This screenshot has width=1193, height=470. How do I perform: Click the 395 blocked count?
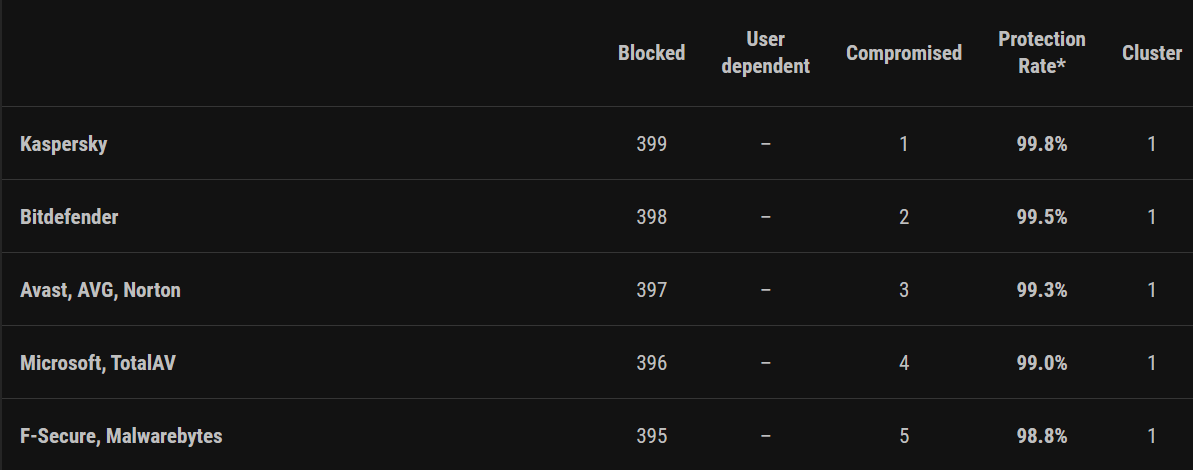pyautogui.click(x=651, y=437)
